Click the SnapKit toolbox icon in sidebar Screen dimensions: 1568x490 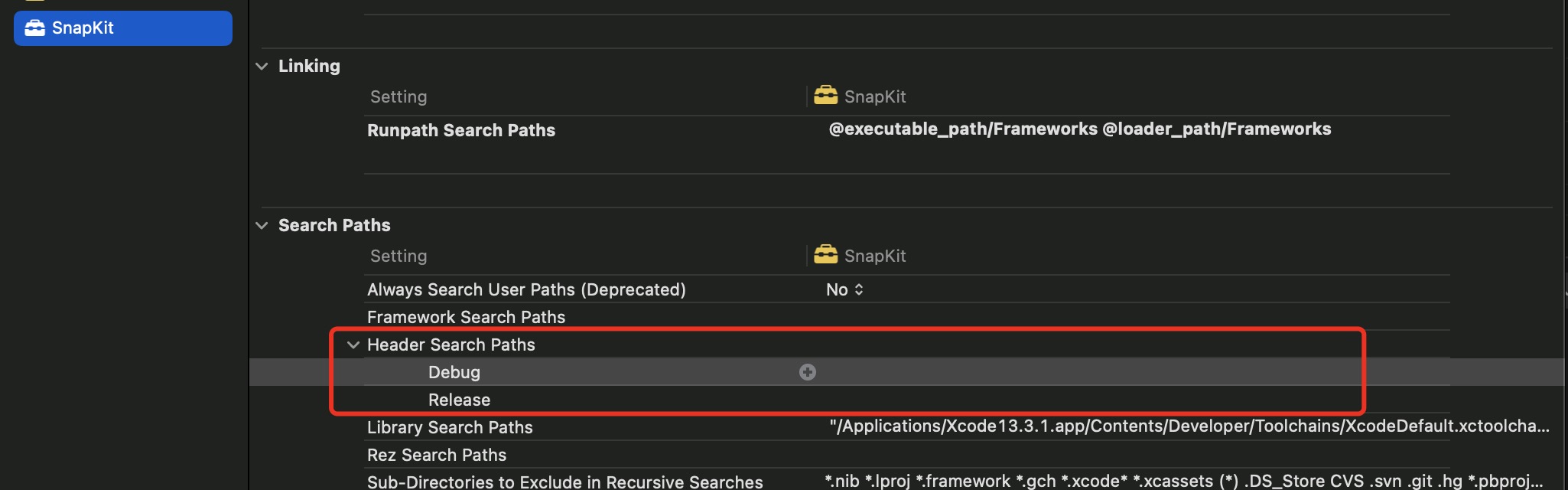34,28
